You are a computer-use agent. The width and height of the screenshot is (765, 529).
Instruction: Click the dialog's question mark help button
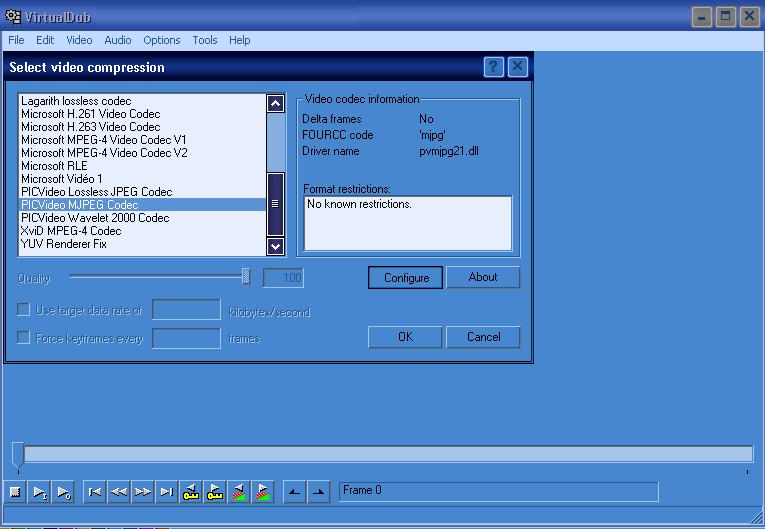coord(494,66)
